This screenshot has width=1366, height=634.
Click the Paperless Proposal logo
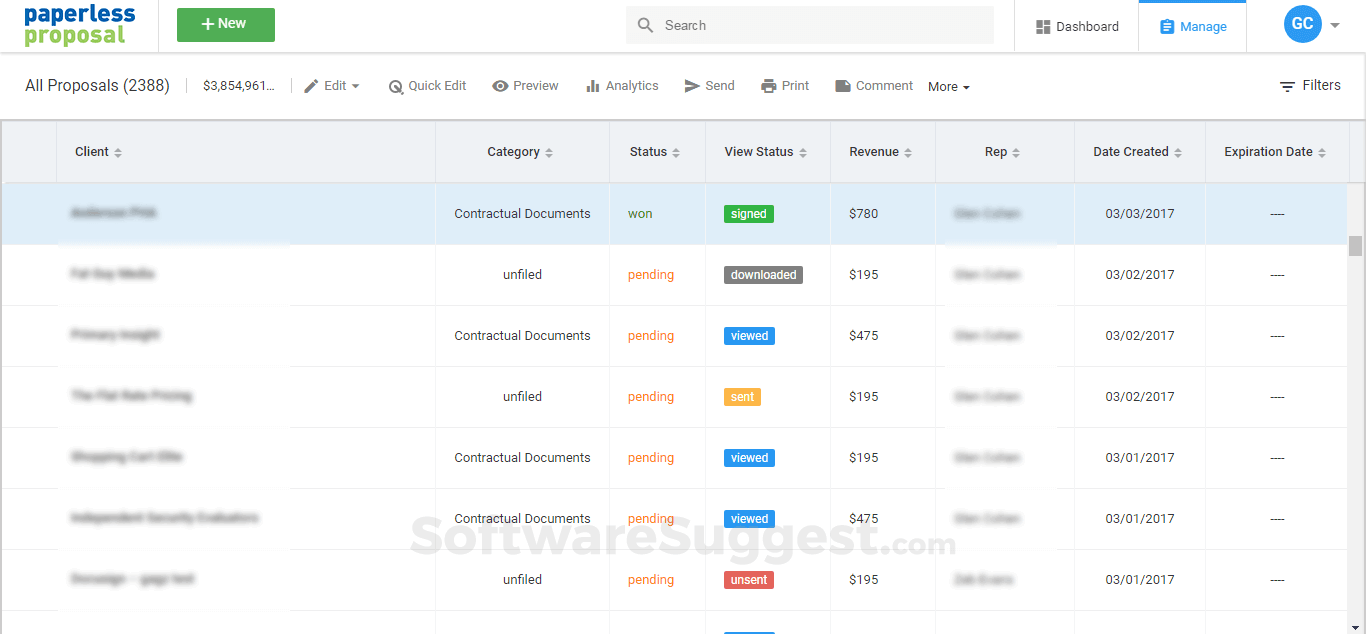[x=80, y=26]
